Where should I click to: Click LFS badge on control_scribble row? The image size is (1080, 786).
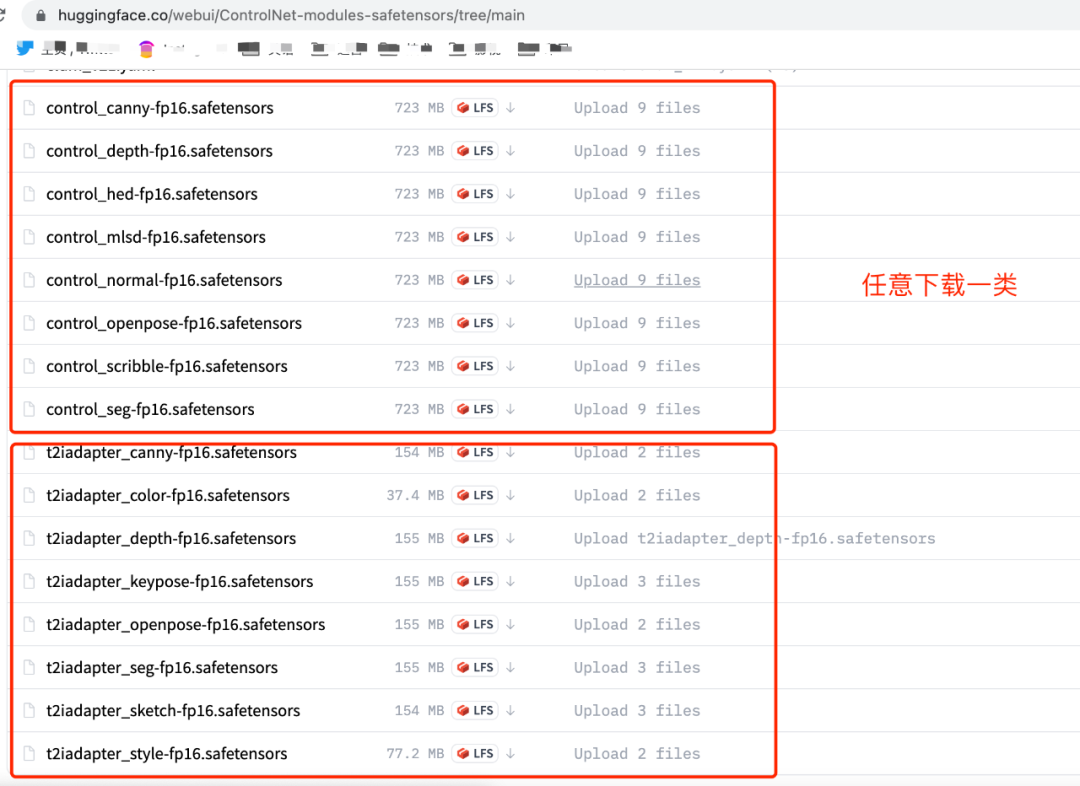[x=475, y=366]
